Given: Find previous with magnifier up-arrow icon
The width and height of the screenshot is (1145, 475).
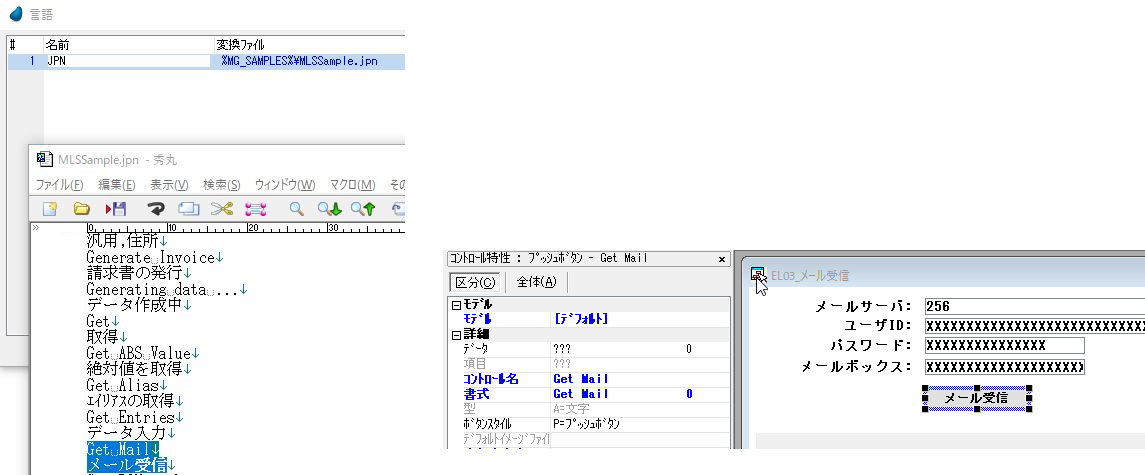Looking at the screenshot, I should pos(362,209).
